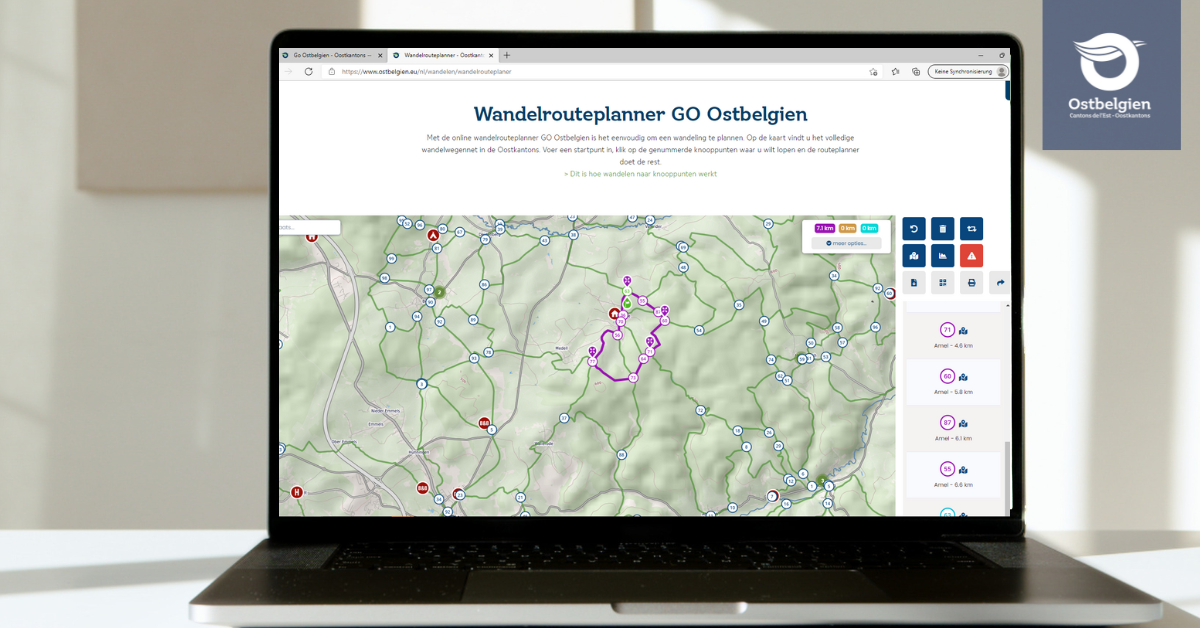
Task: Click the 'Amel - 4.6 km' label
Action: 953,346
